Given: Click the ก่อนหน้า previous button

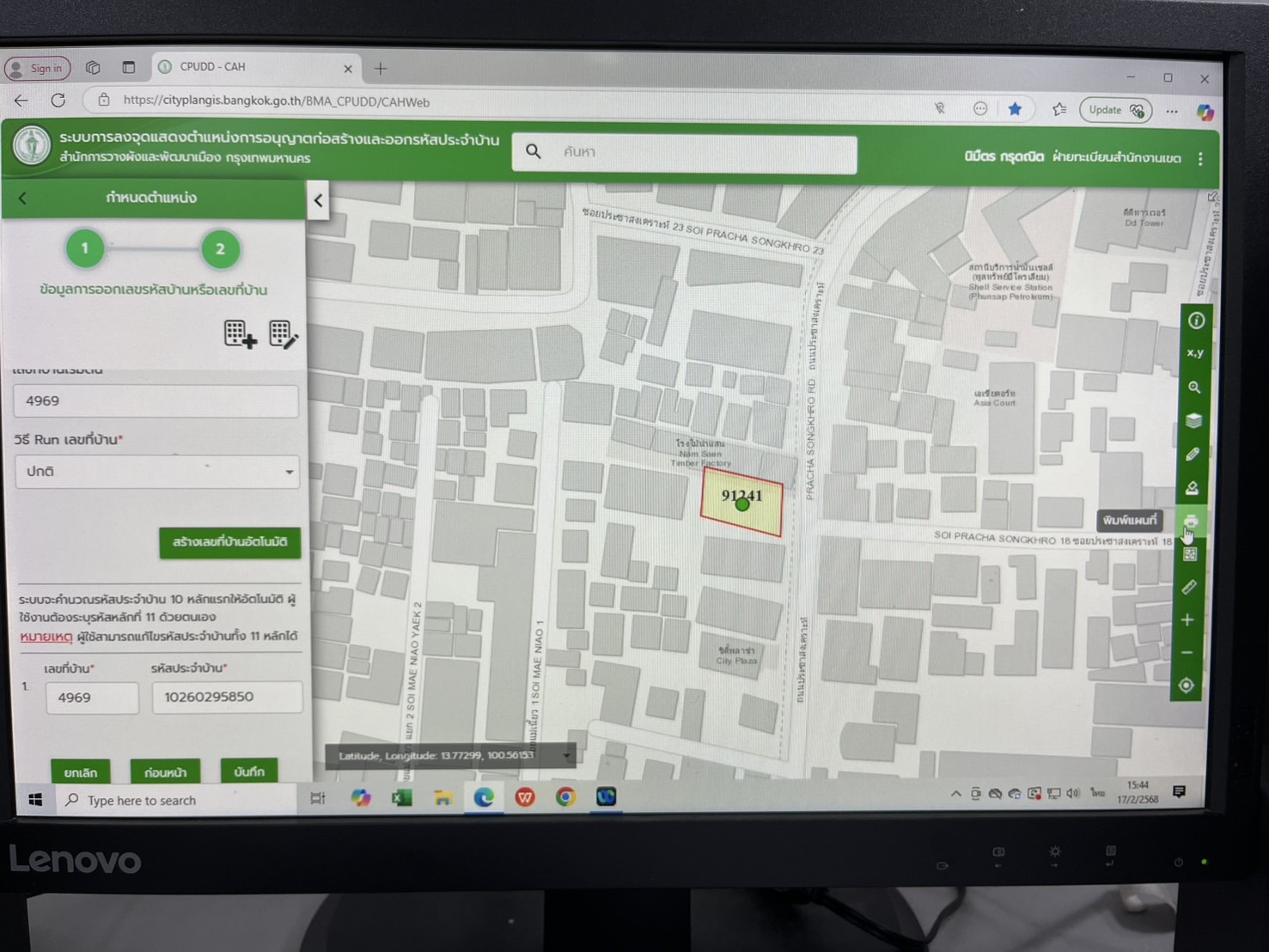Looking at the screenshot, I should 165,772.
